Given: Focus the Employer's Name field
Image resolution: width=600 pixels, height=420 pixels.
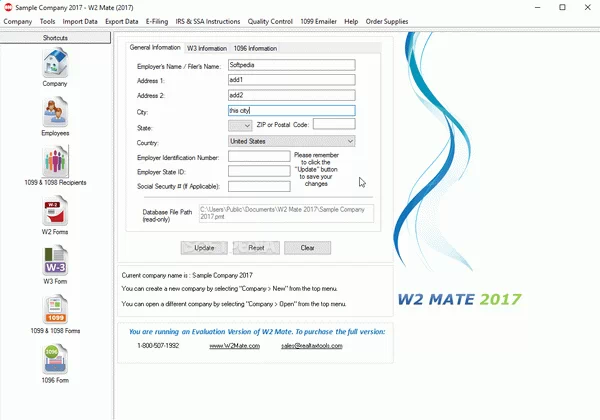Looking at the screenshot, I should 292,65.
